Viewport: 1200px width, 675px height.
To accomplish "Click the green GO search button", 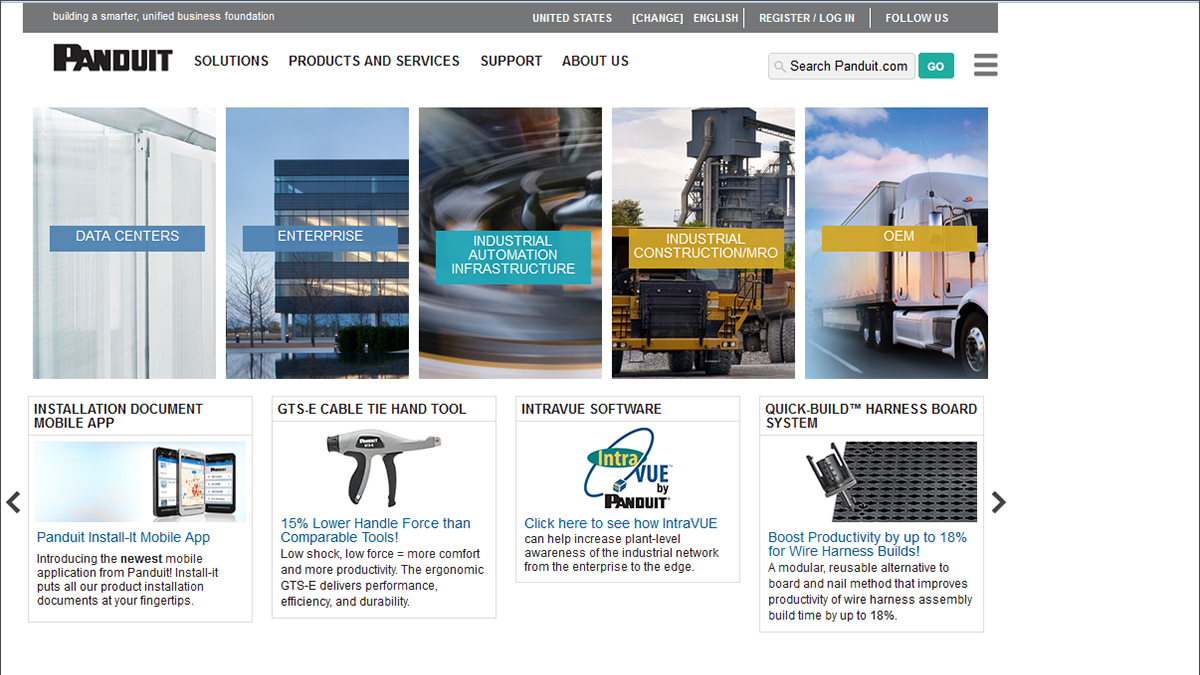I will click(936, 66).
